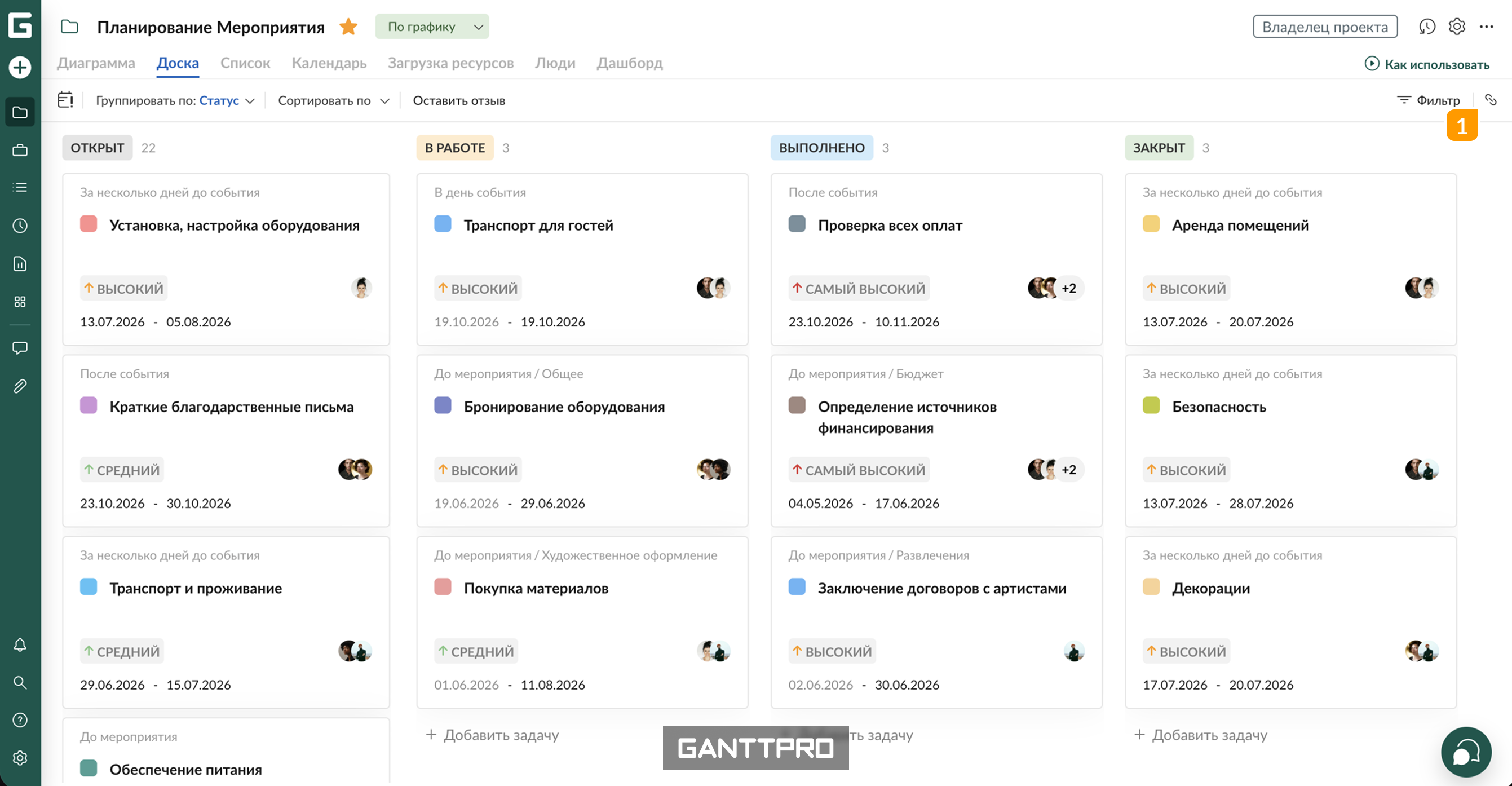
Task: Open project settings gear in header
Action: 1457,27
